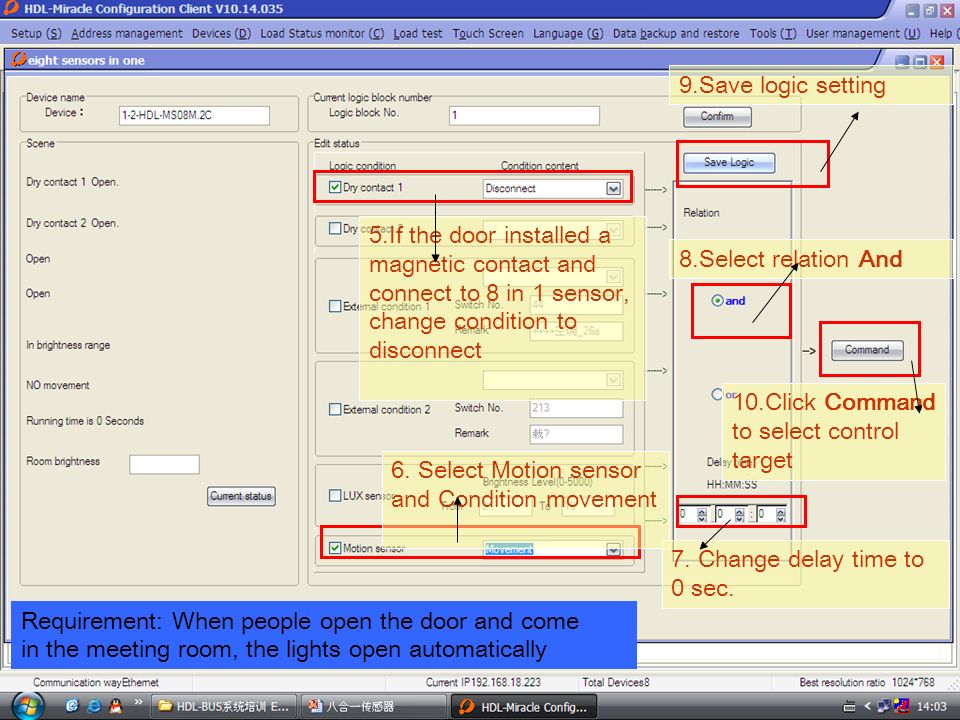The height and width of the screenshot is (720, 960).
Task: Enable the LUX sensor checkbox
Action: point(335,495)
